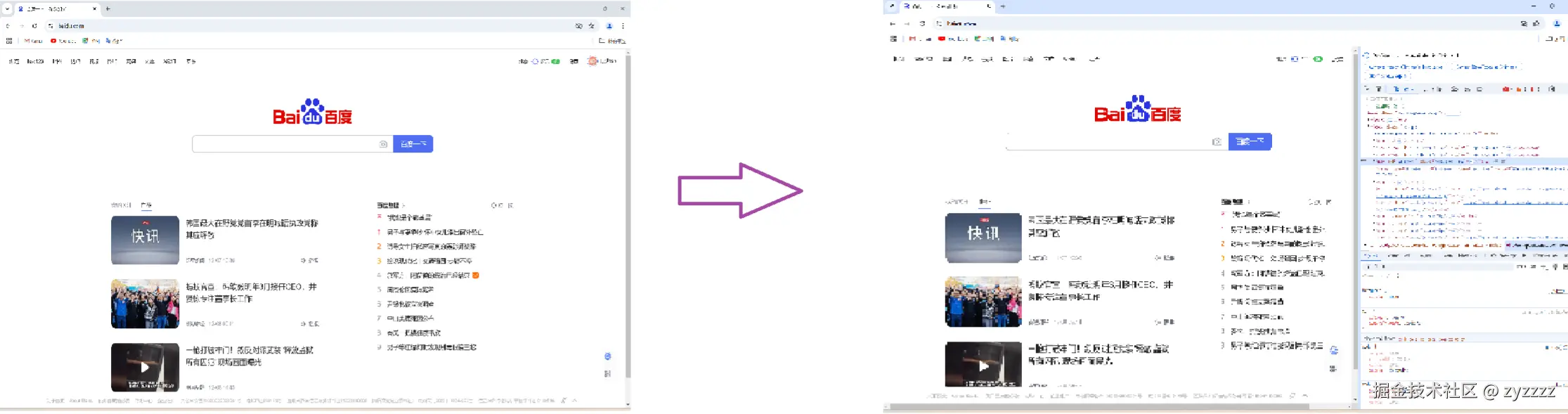This screenshot has width=1568, height=414.
Task: Open camera image search in left window
Action: point(384,144)
